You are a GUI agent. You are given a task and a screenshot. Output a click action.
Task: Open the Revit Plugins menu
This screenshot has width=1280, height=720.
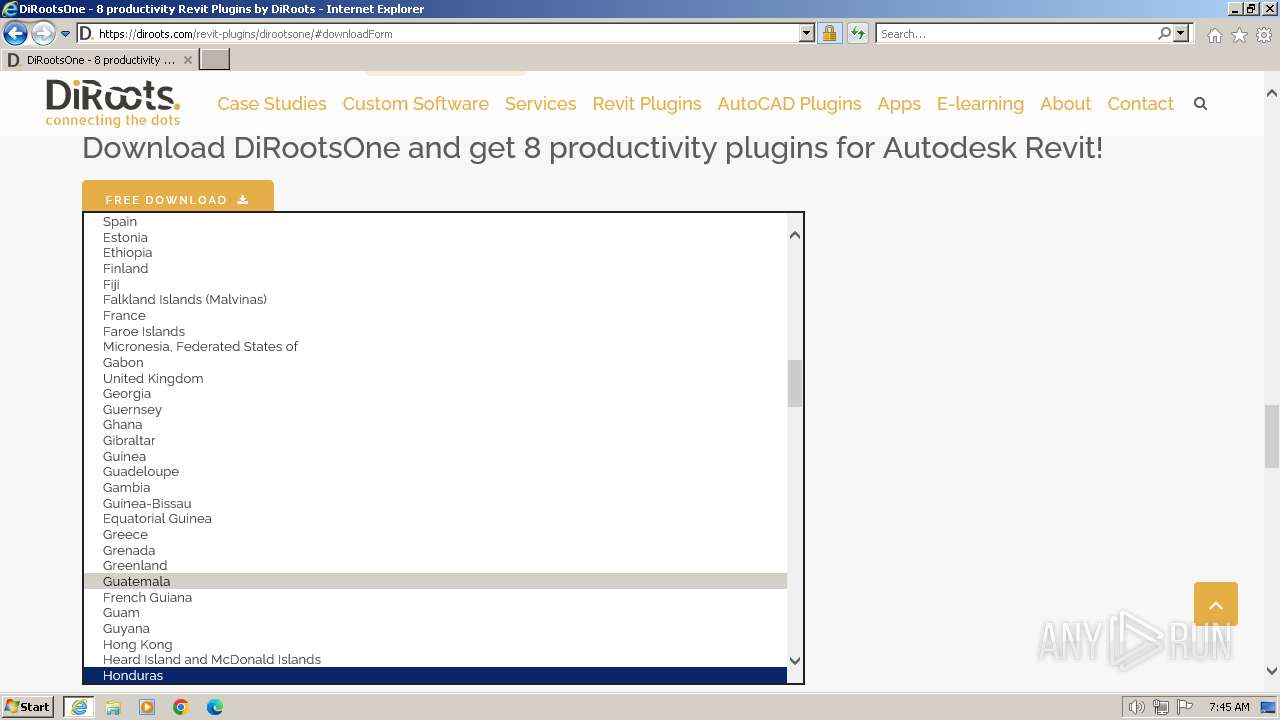pyautogui.click(x=647, y=104)
